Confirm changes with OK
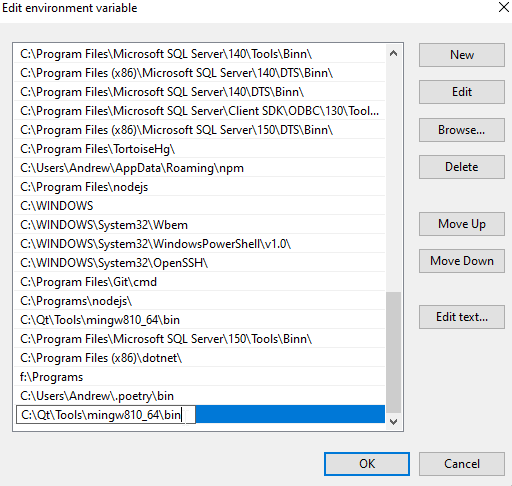This screenshot has width=512, height=486. coord(367,464)
